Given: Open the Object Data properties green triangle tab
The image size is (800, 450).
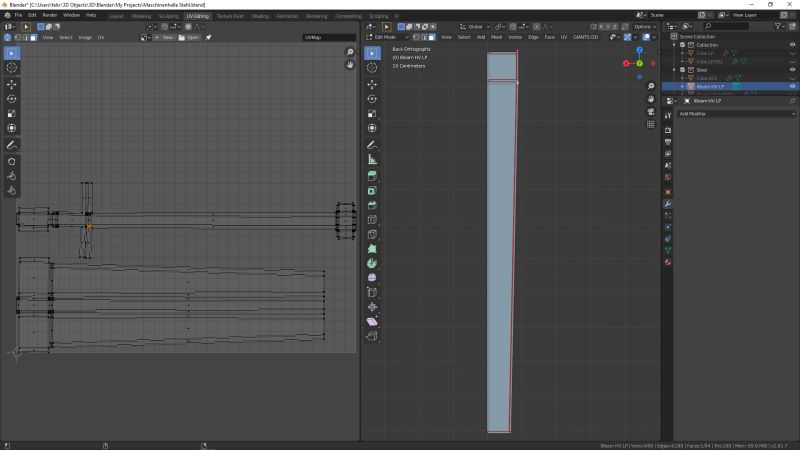Looking at the screenshot, I should click(x=668, y=251).
